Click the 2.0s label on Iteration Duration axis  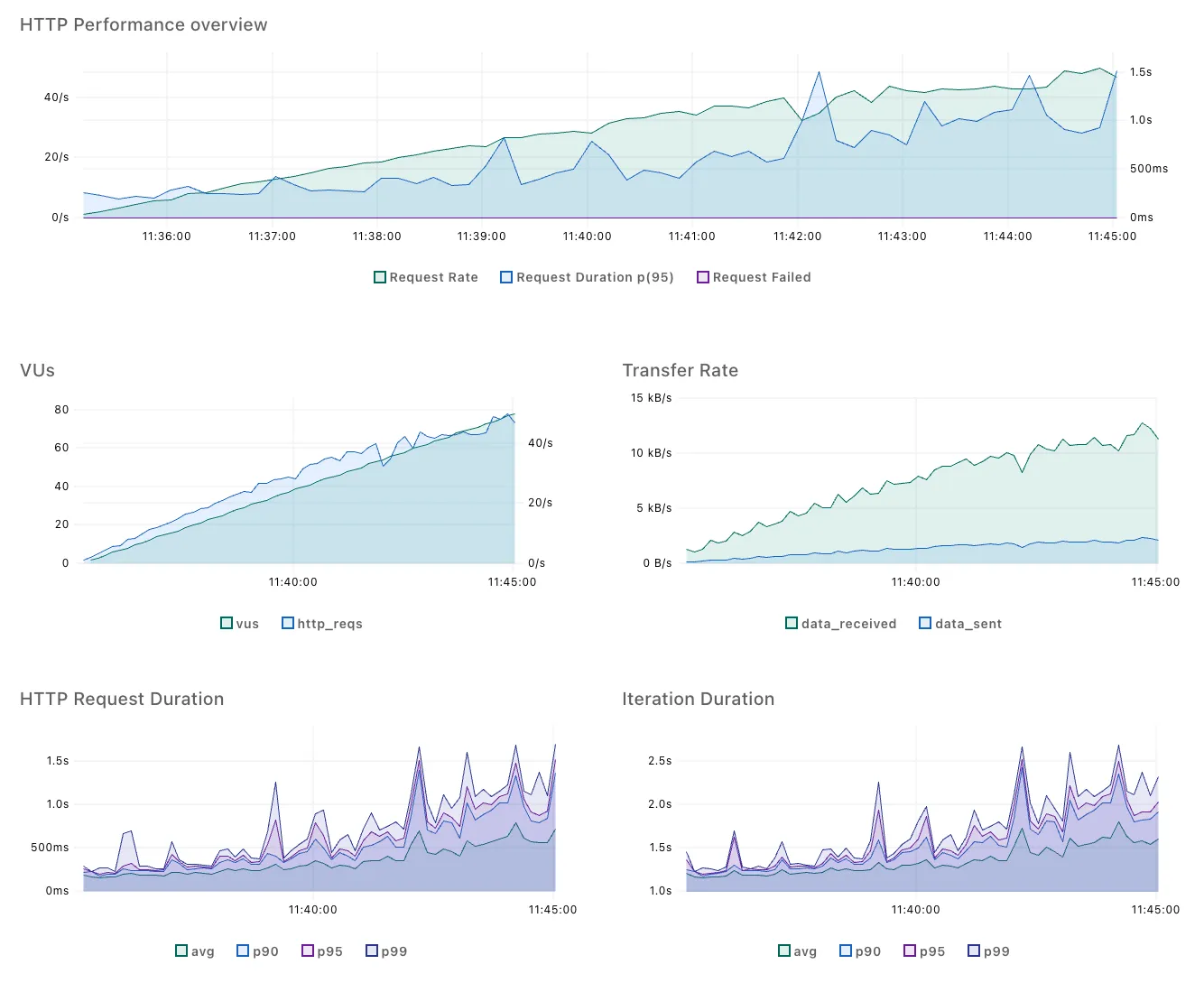click(660, 804)
